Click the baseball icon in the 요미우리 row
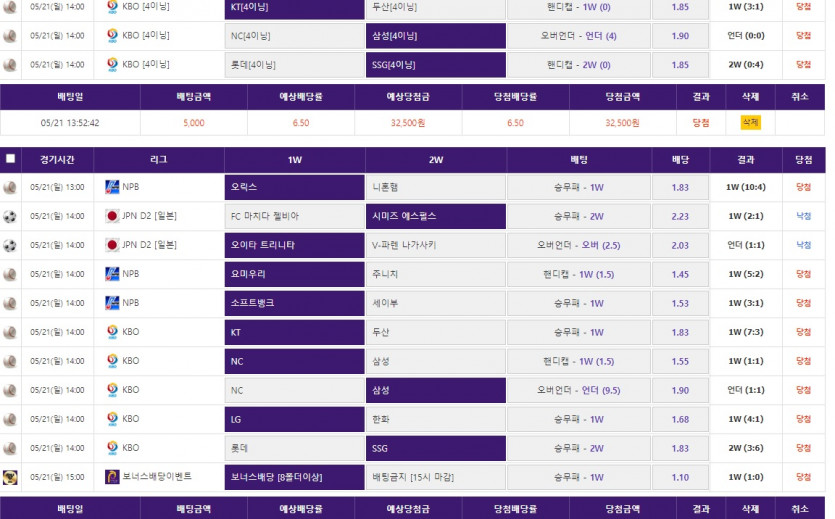Image resolution: width=835 pixels, height=519 pixels. 10,275
